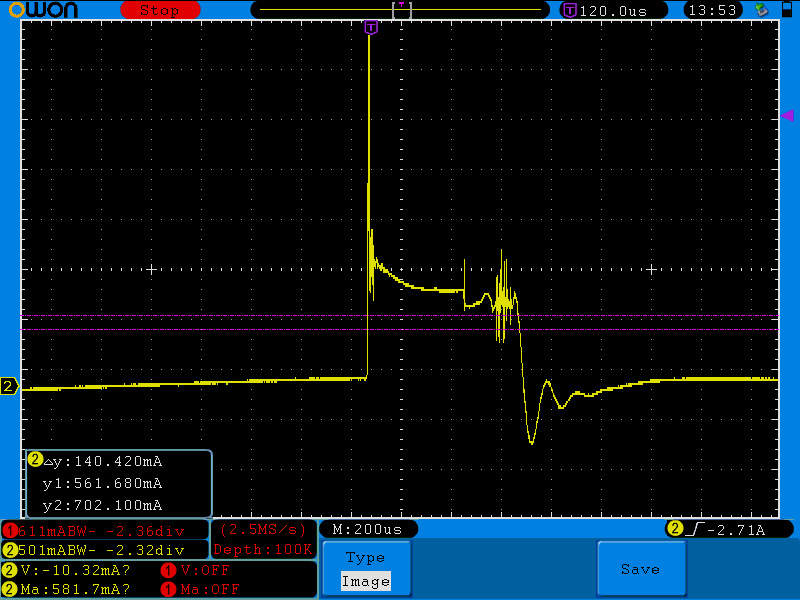Screen dimensions: 800x600
Task: Click the channel 2 ground reference marker
Action: (9, 386)
